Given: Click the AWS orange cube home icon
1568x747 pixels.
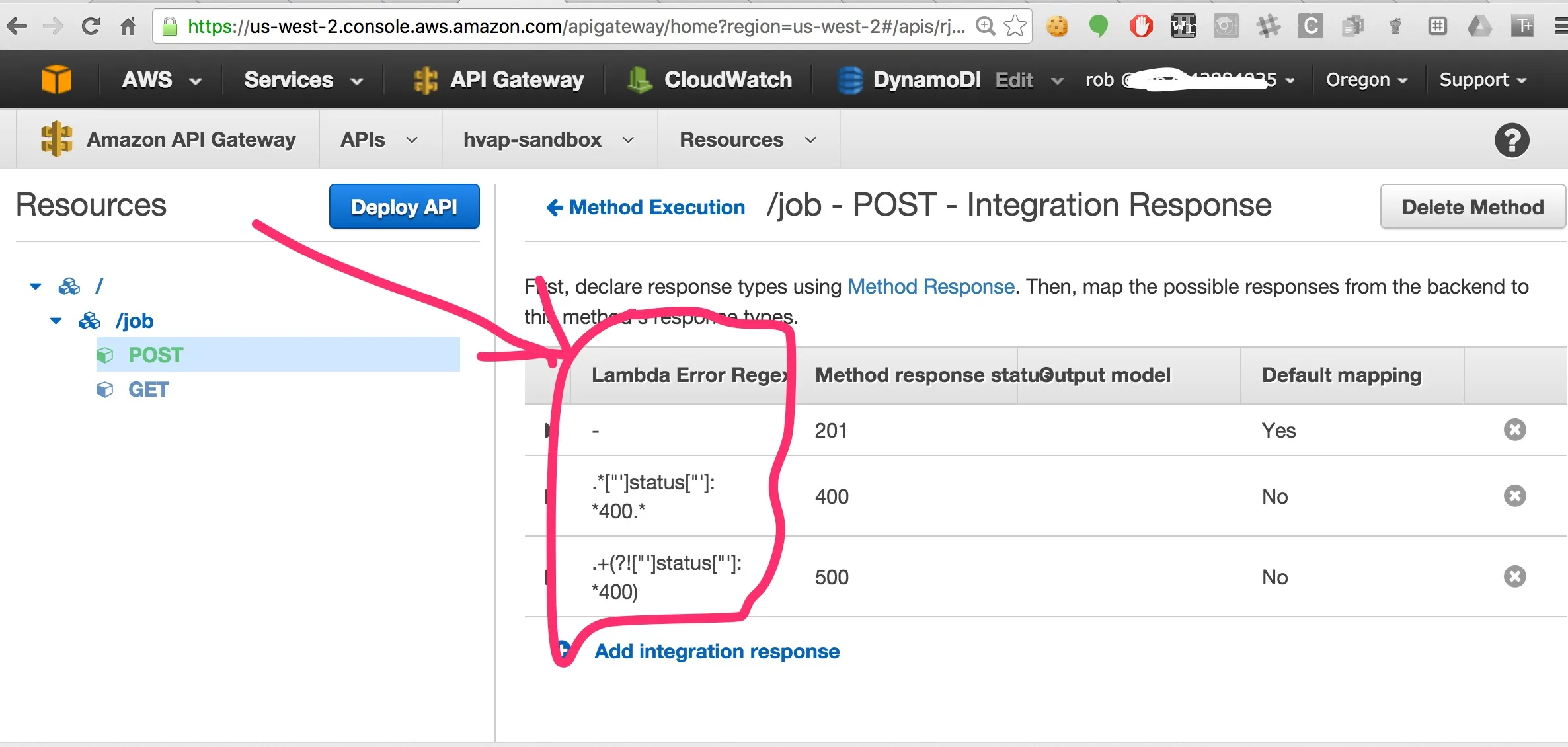Looking at the screenshot, I should point(57,79).
